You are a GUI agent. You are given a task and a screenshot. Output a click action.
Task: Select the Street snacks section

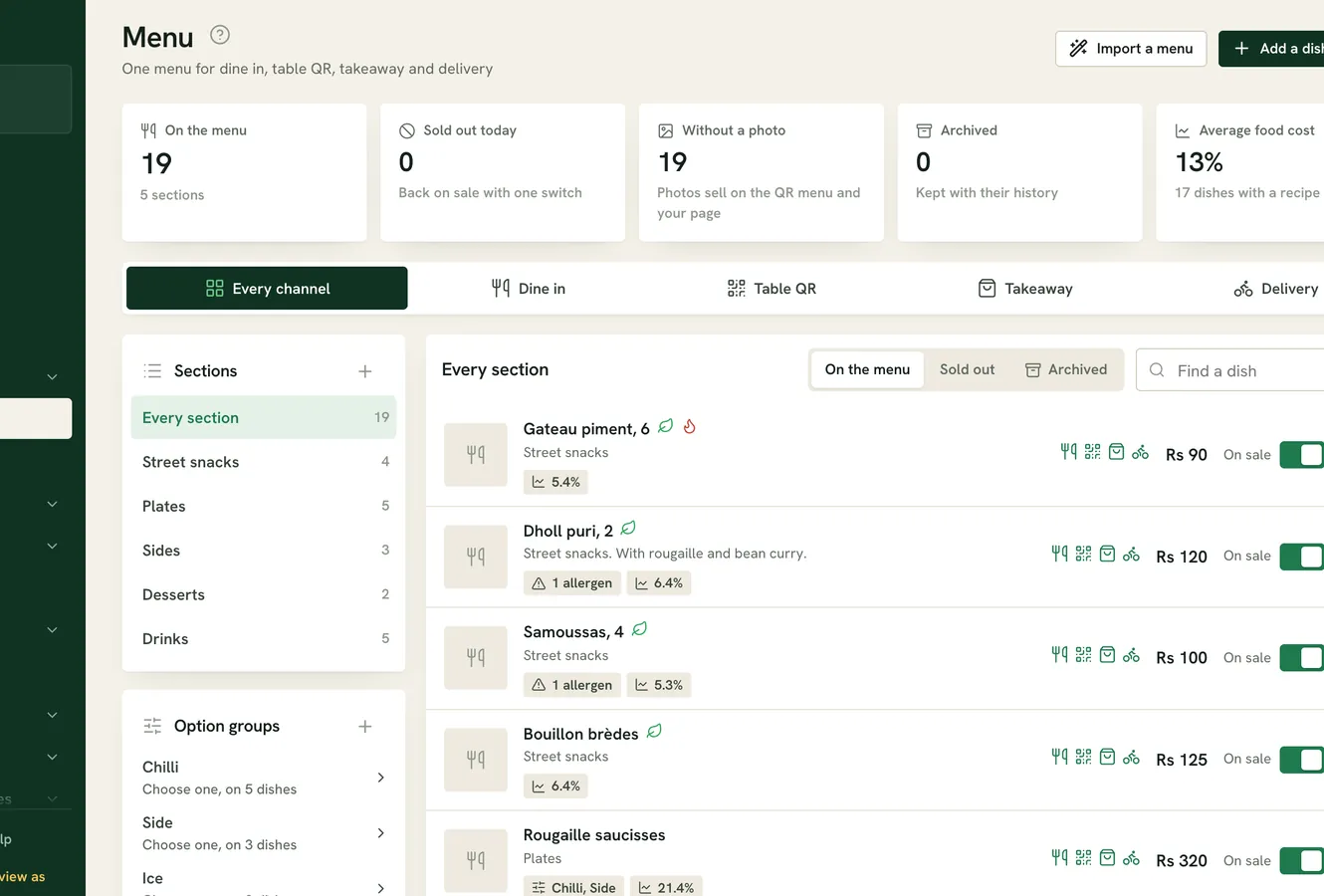[264, 462]
